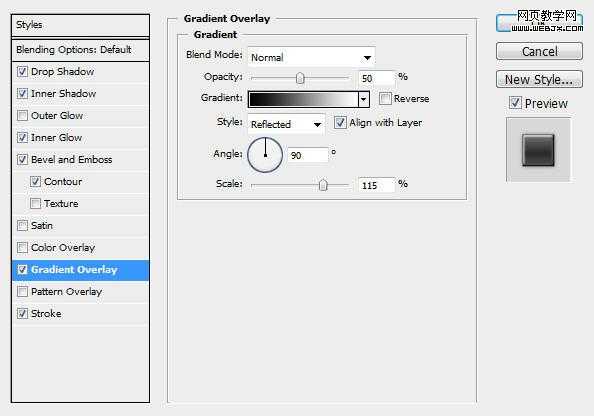594x416 pixels.
Task: Click the Opacity slider handle
Action: pyautogui.click(x=300, y=78)
